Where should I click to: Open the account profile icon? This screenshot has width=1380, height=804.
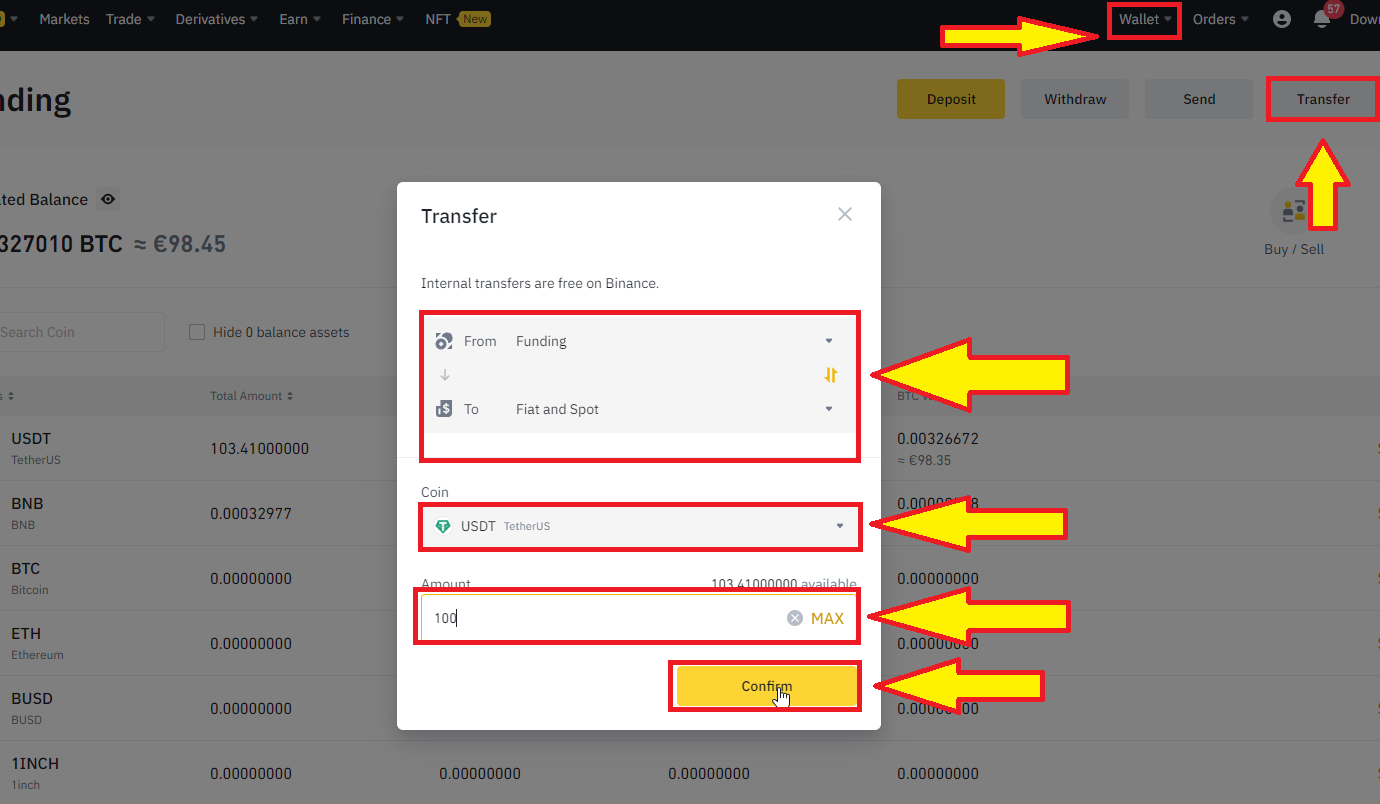1282,19
